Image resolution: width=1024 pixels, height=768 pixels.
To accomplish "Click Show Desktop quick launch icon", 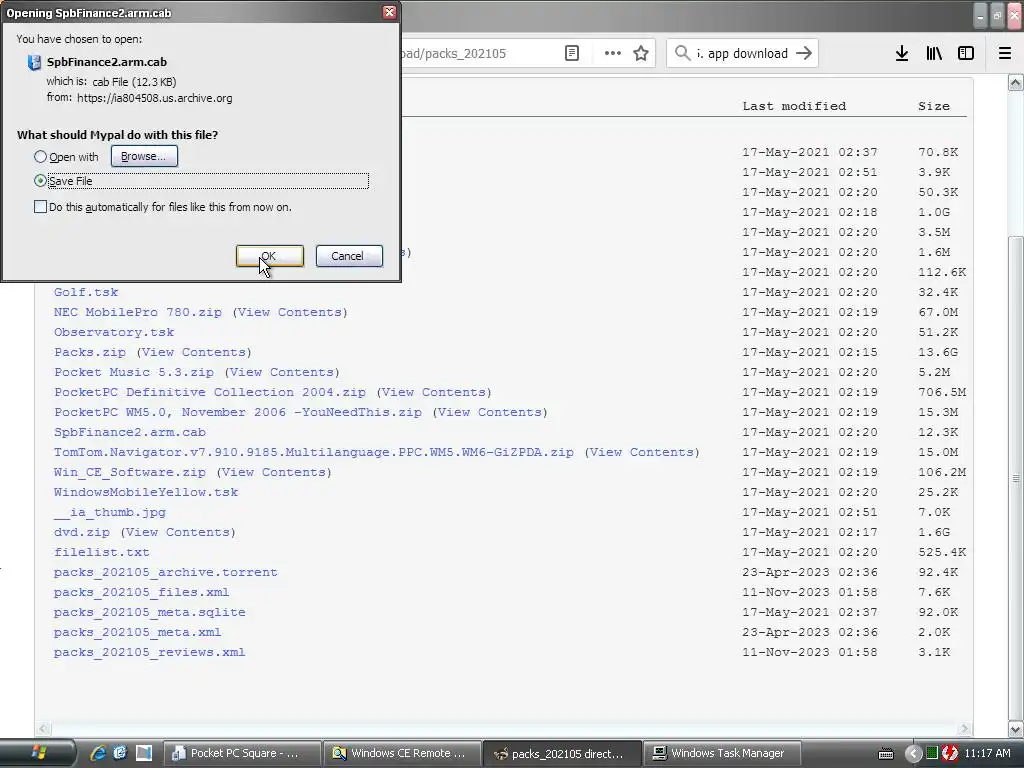I will [x=144, y=753].
